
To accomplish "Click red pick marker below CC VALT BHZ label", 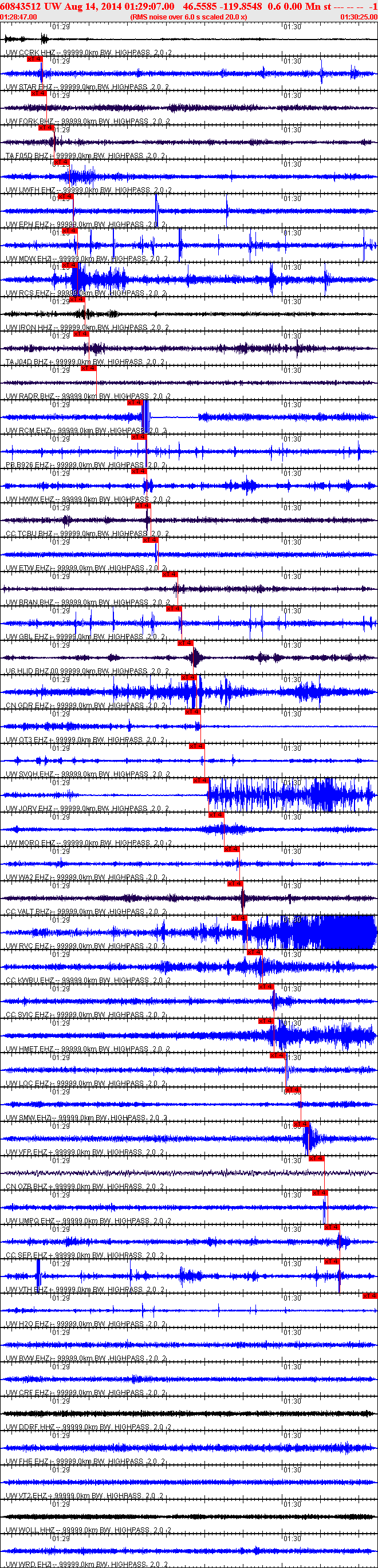I will tap(239, 918).
